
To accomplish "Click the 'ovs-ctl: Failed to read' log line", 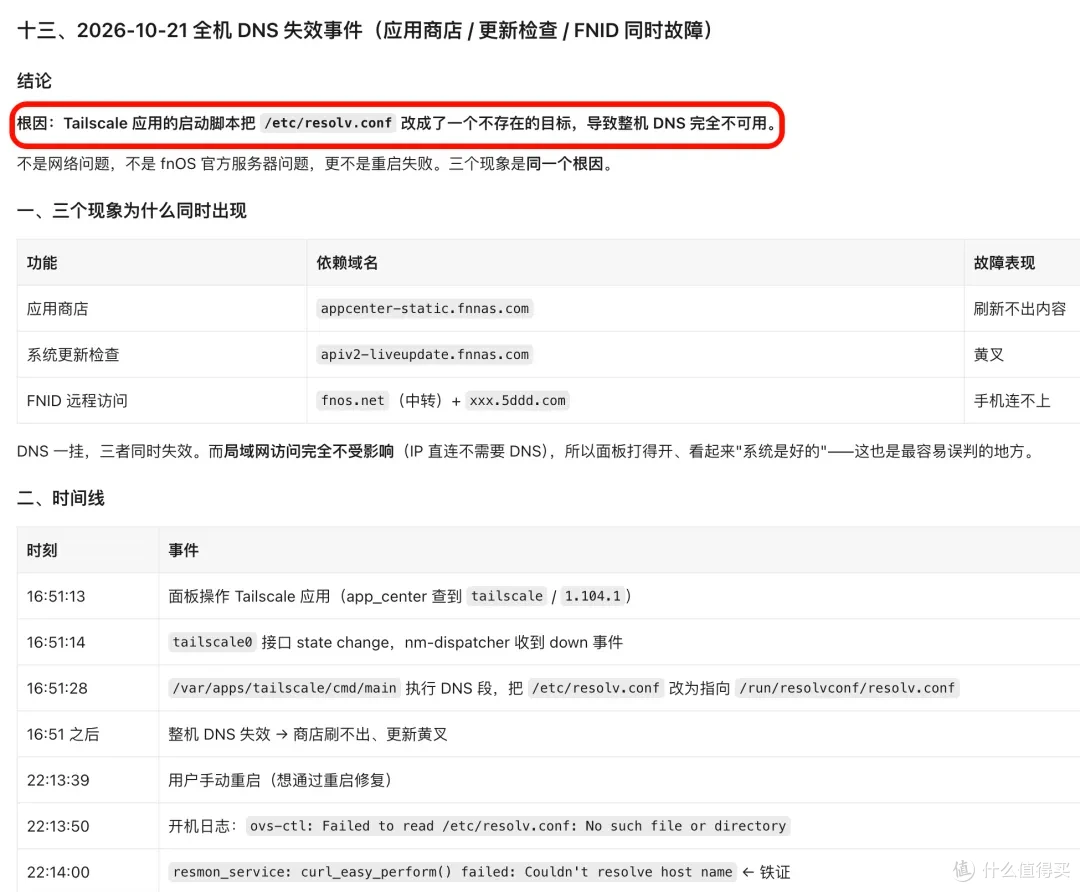I will point(518,827).
